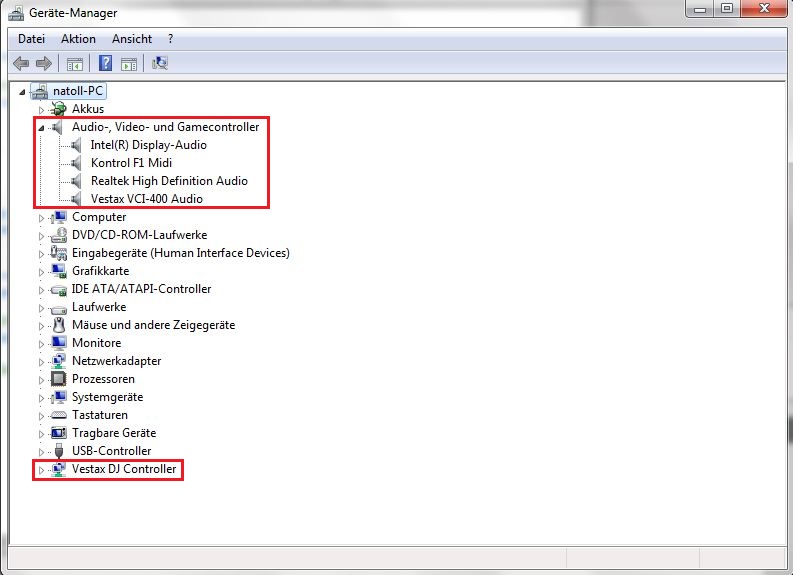793x575 pixels.
Task: Click the DVD/CD-ROM-Laufwerke drive icon
Action: pos(59,235)
